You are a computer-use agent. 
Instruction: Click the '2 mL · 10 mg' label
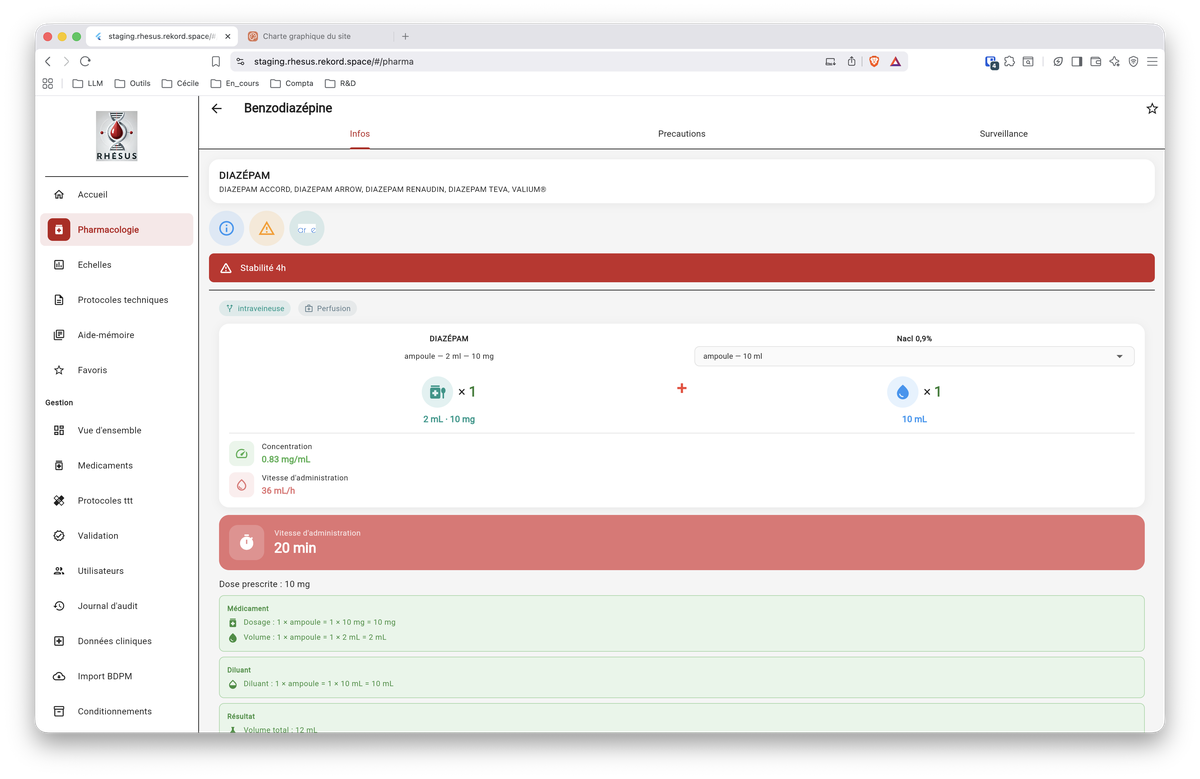tap(449, 419)
